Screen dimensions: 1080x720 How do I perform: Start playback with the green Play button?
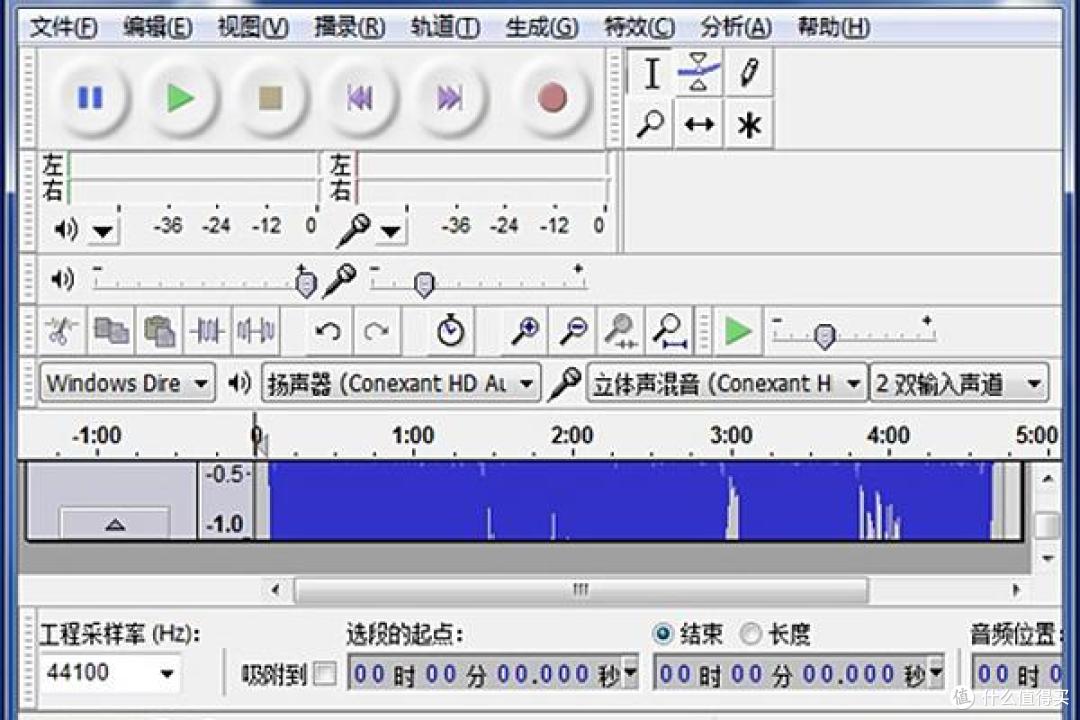click(x=180, y=98)
